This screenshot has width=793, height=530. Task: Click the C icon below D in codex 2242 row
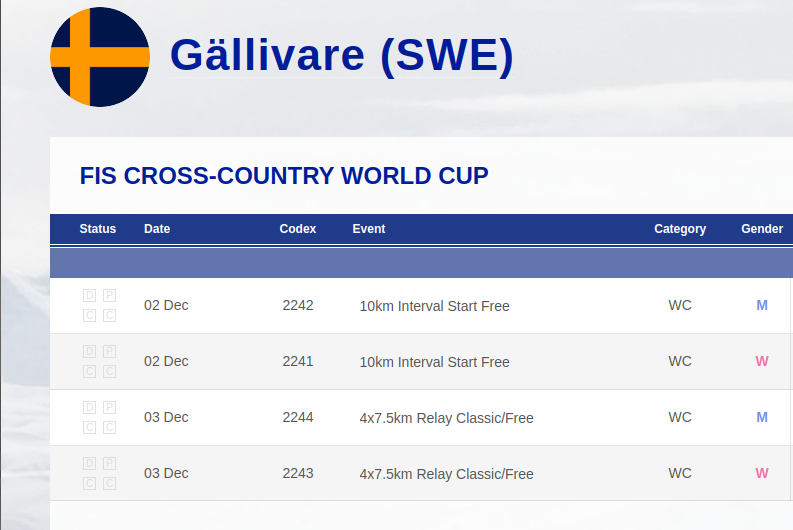pos(90,316)
